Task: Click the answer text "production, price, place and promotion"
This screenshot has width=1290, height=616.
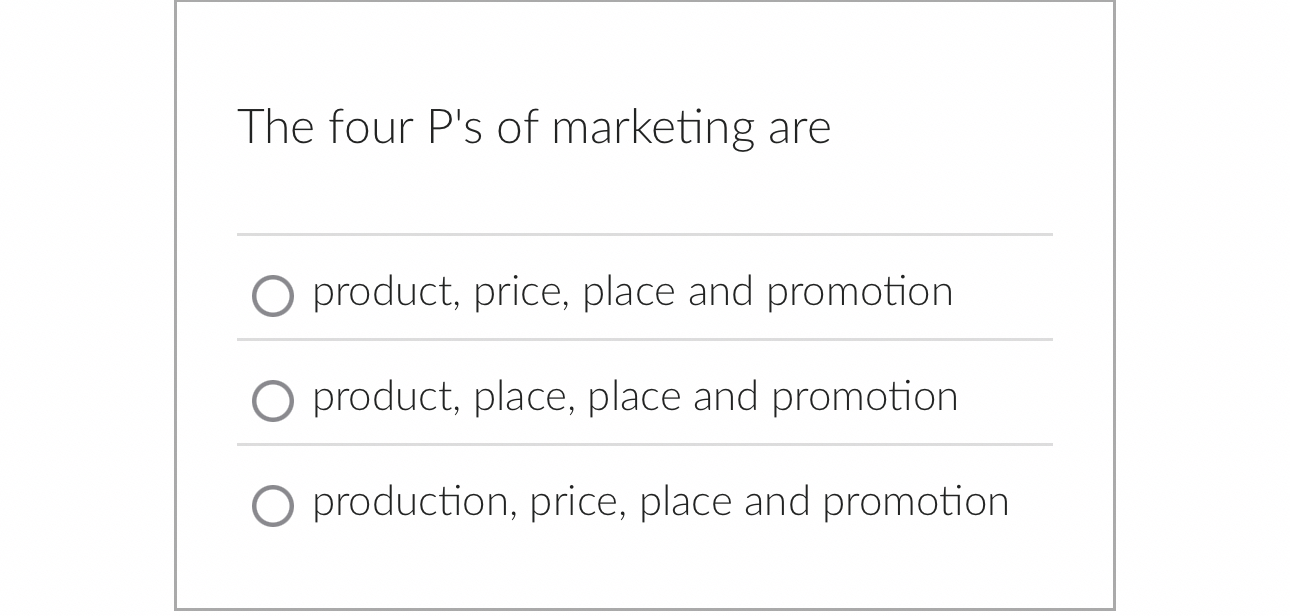Action: (660, 502)
